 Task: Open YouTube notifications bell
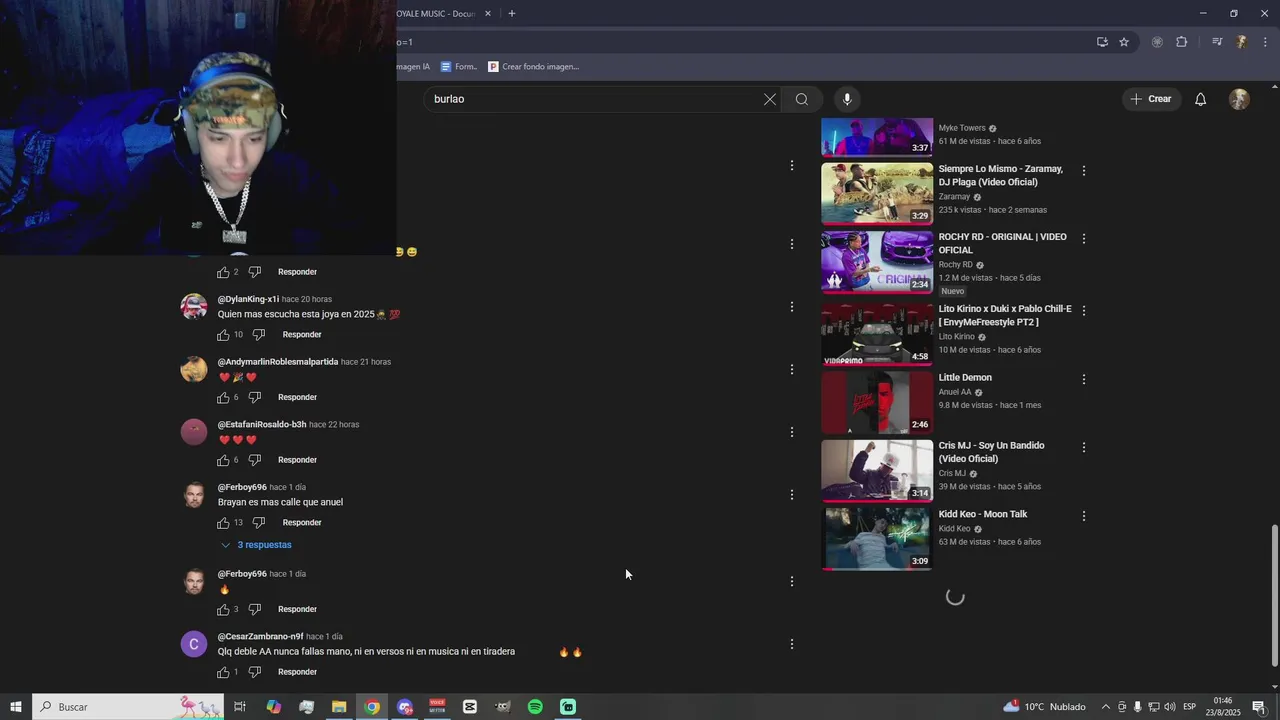(1201, 99)
